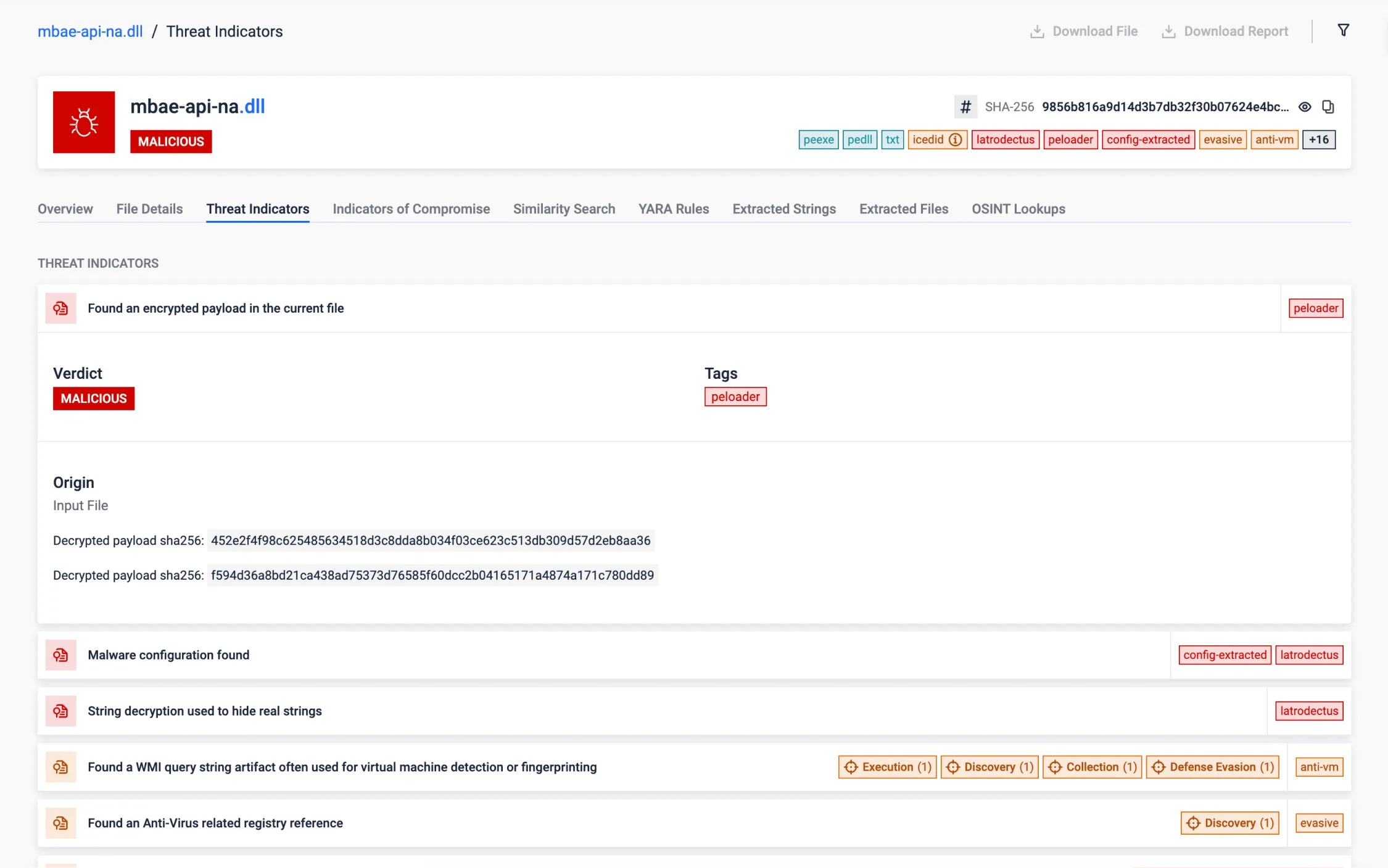This screenshot has height=868, width=1388.
Task: Click the filter funnel icon
Action: (x=1343, y=30)
